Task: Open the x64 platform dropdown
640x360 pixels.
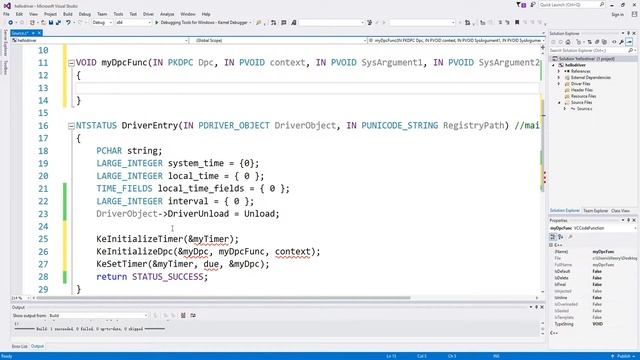Action: click(x=133, y=23)
